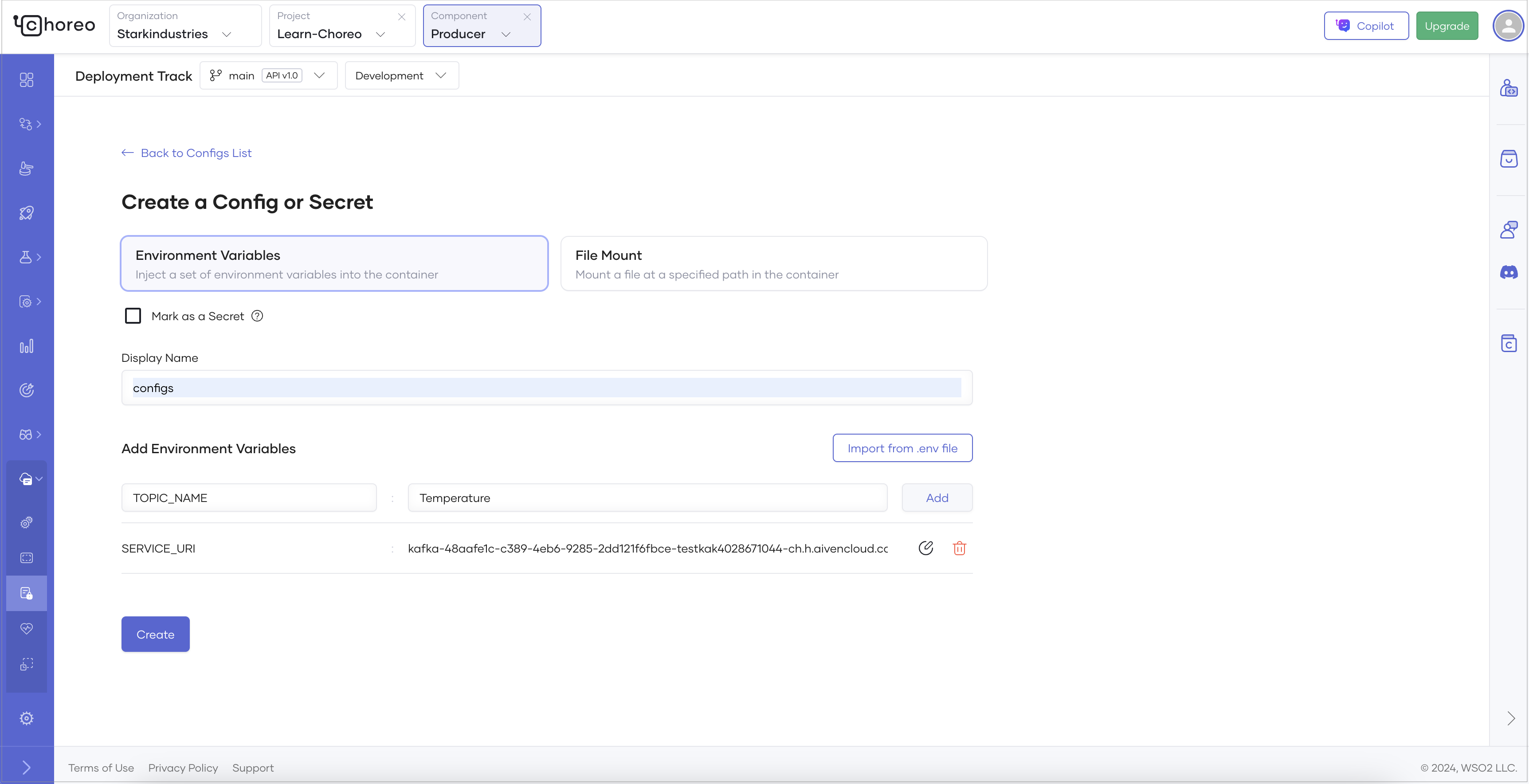Expand the left sidebar with bottom chevron
The height and width of the screenshot is (784, 1529).
click(x=26, y=768)
